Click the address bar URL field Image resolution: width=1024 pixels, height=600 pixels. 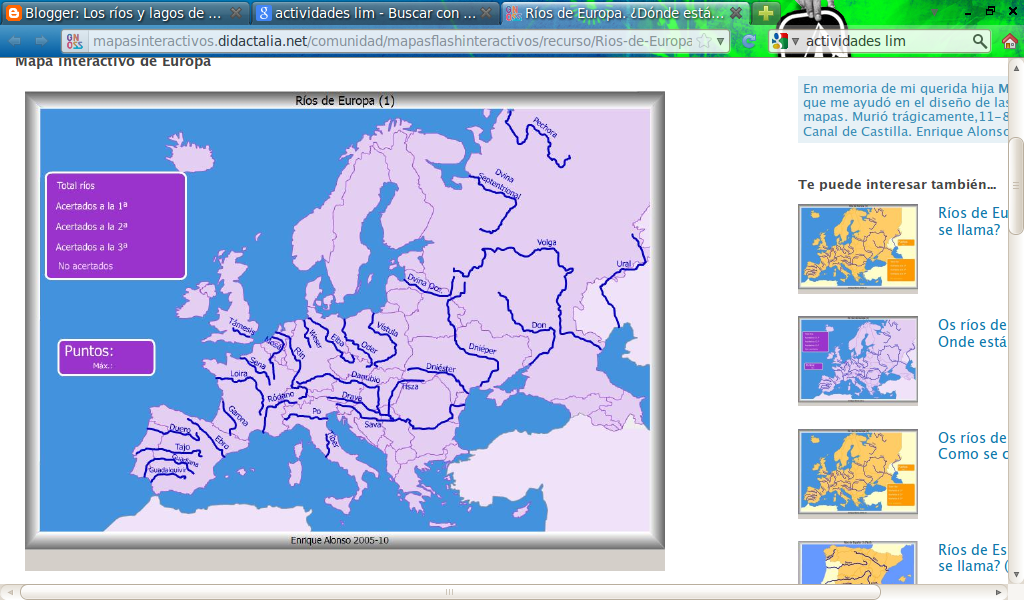392,41
